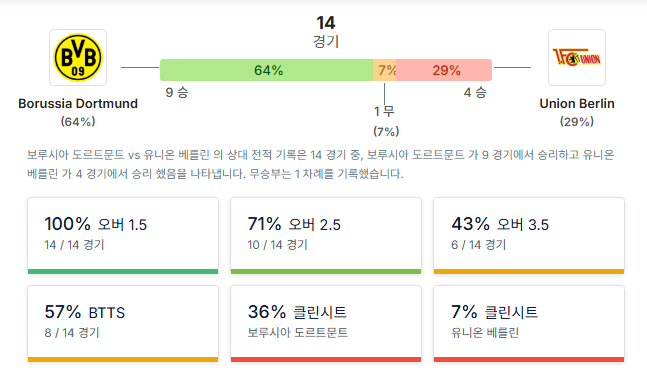Click the 71% 오버 2.5 stat card
Image resolution: width=647 pixels, height=375 pixels.
click(326, 235)
